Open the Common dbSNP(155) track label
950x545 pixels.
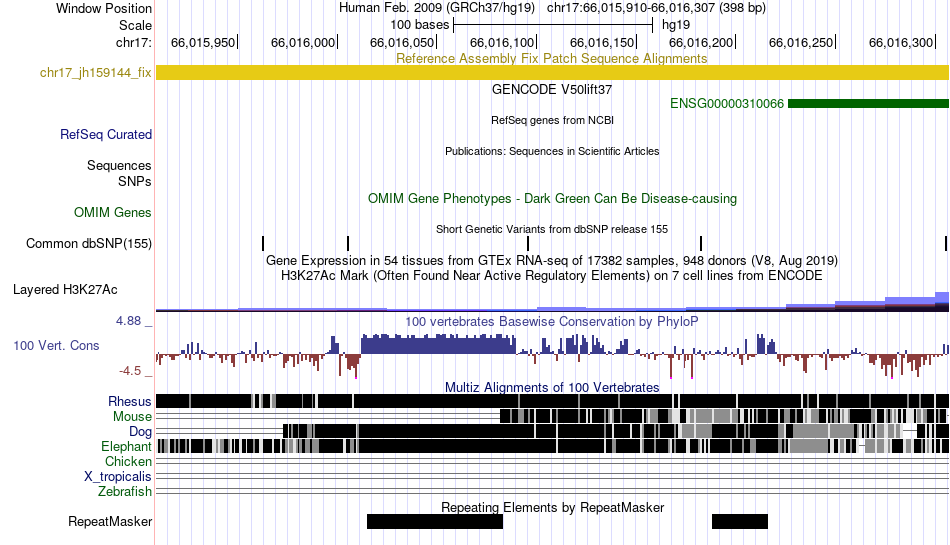pyautogui.click(x=89, y=243)
